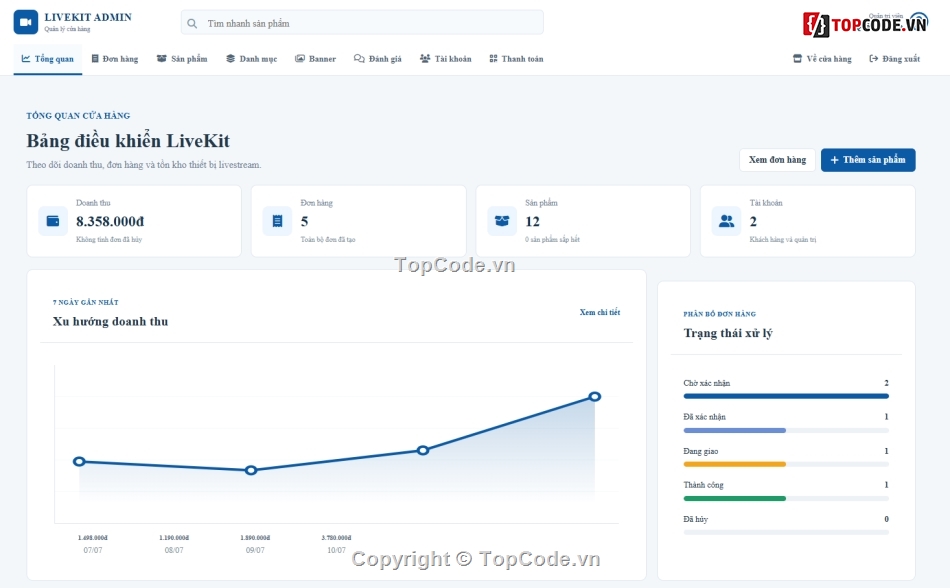Open the Đơn hàng tab

pos(115,59)
